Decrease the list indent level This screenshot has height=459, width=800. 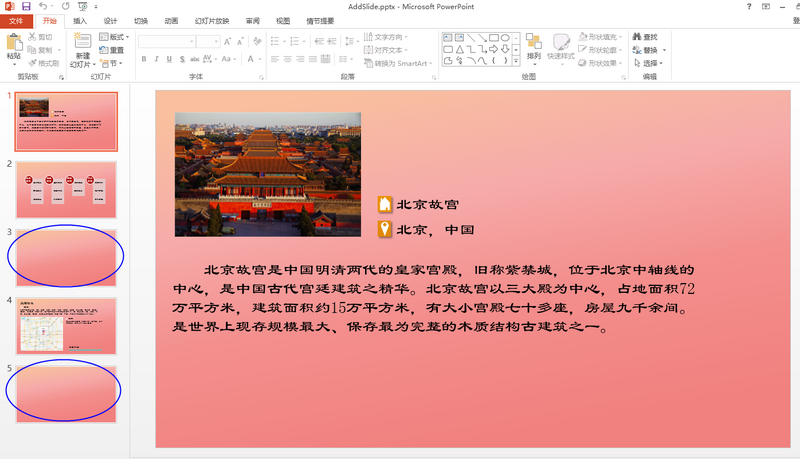tap(319, 41)
